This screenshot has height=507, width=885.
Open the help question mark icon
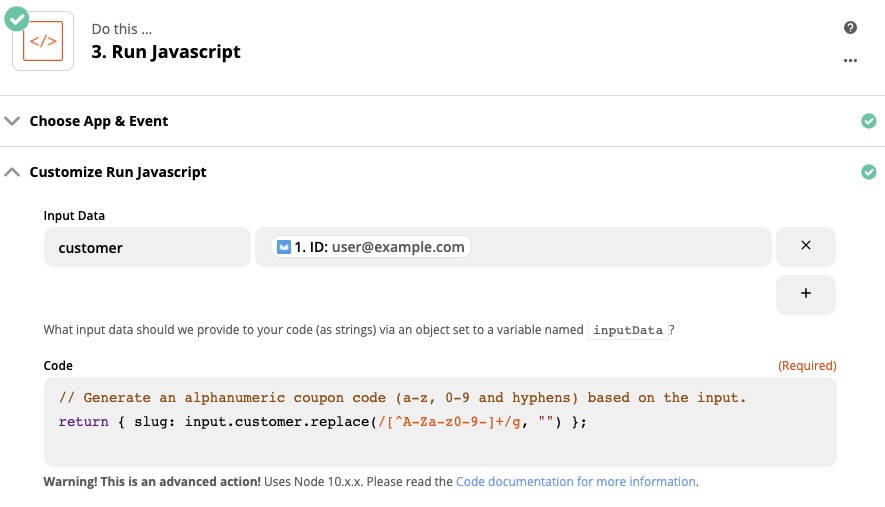(x=850, y=28)
